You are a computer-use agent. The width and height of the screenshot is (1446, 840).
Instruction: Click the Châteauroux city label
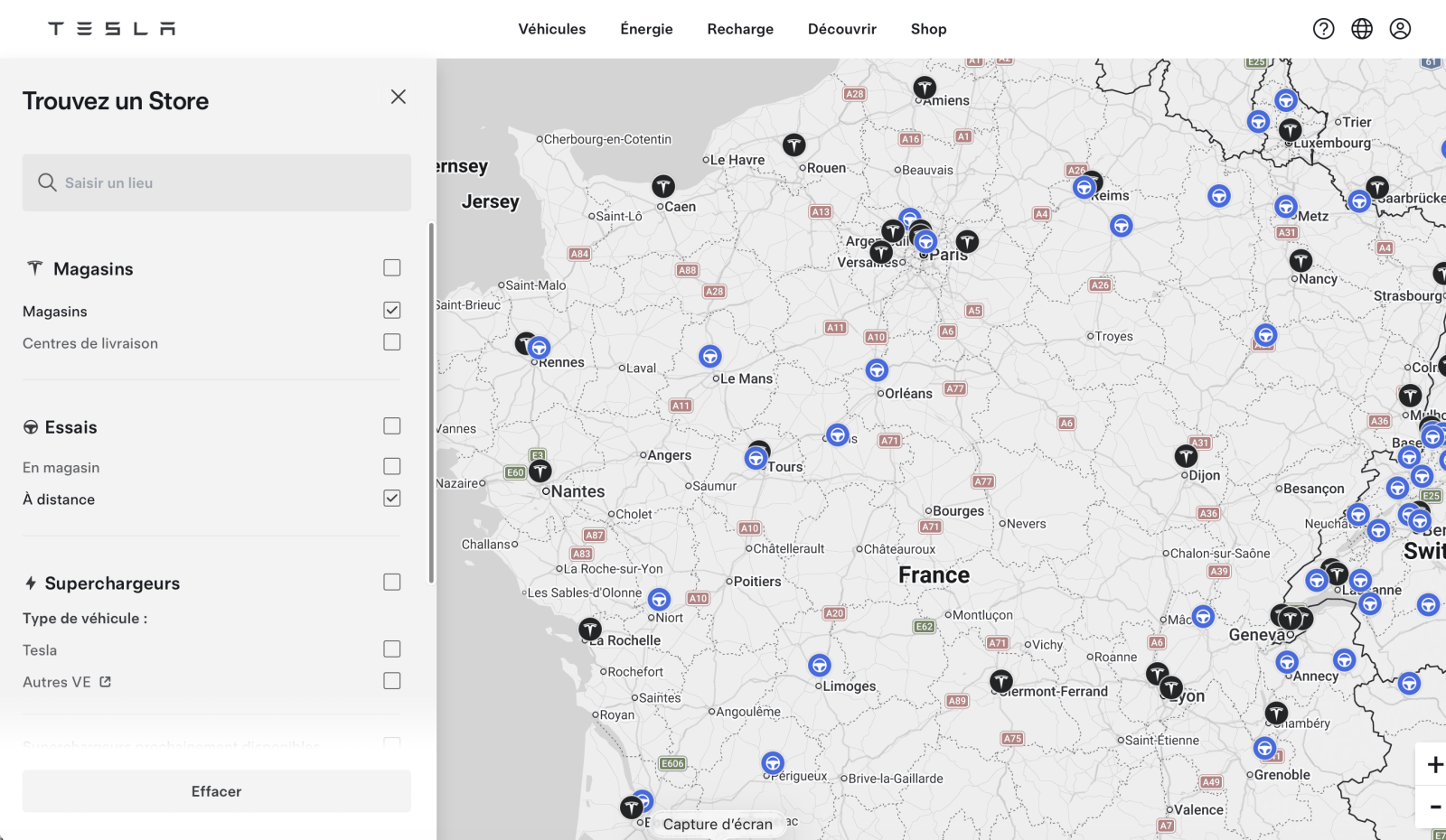(x=899, y=549)
